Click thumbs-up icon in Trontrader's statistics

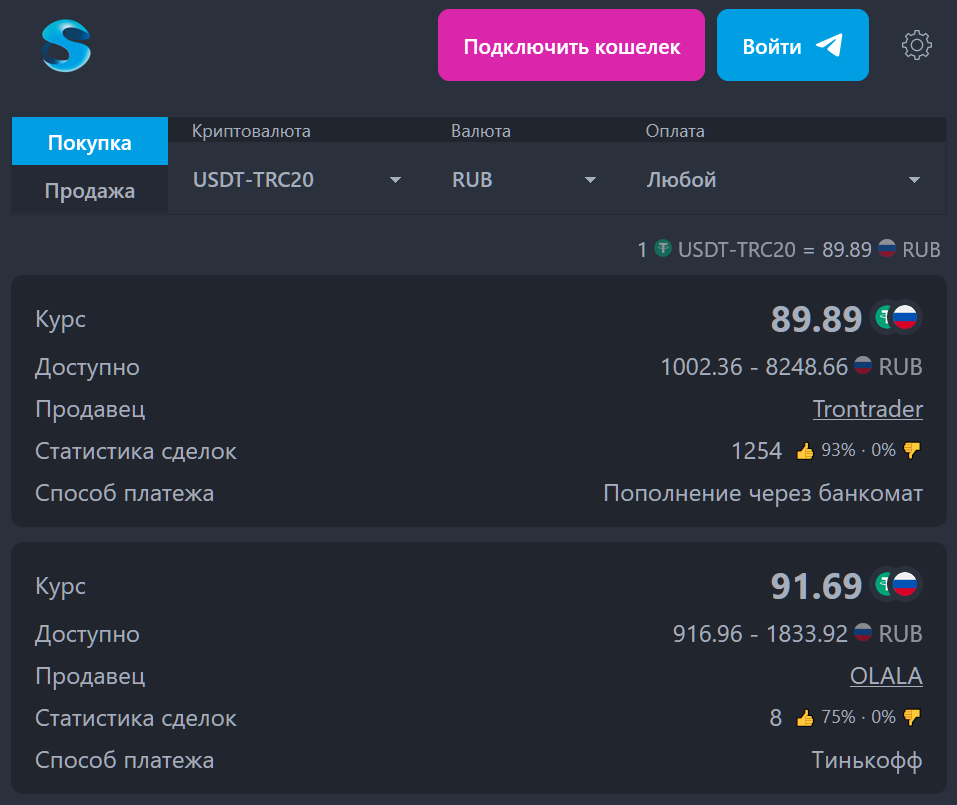[804, 451]
